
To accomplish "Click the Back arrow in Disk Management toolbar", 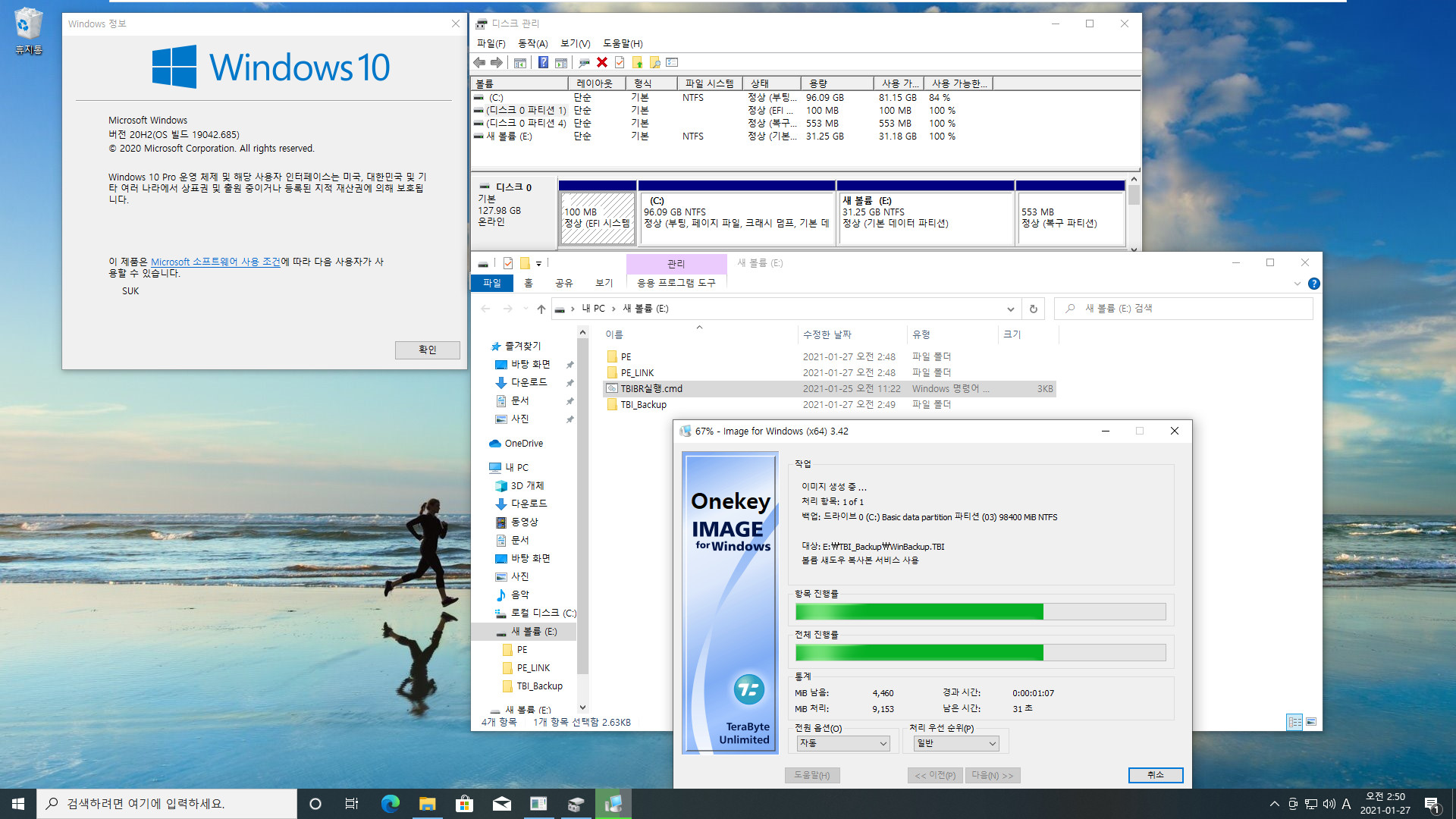I will [x=479, y=62].
